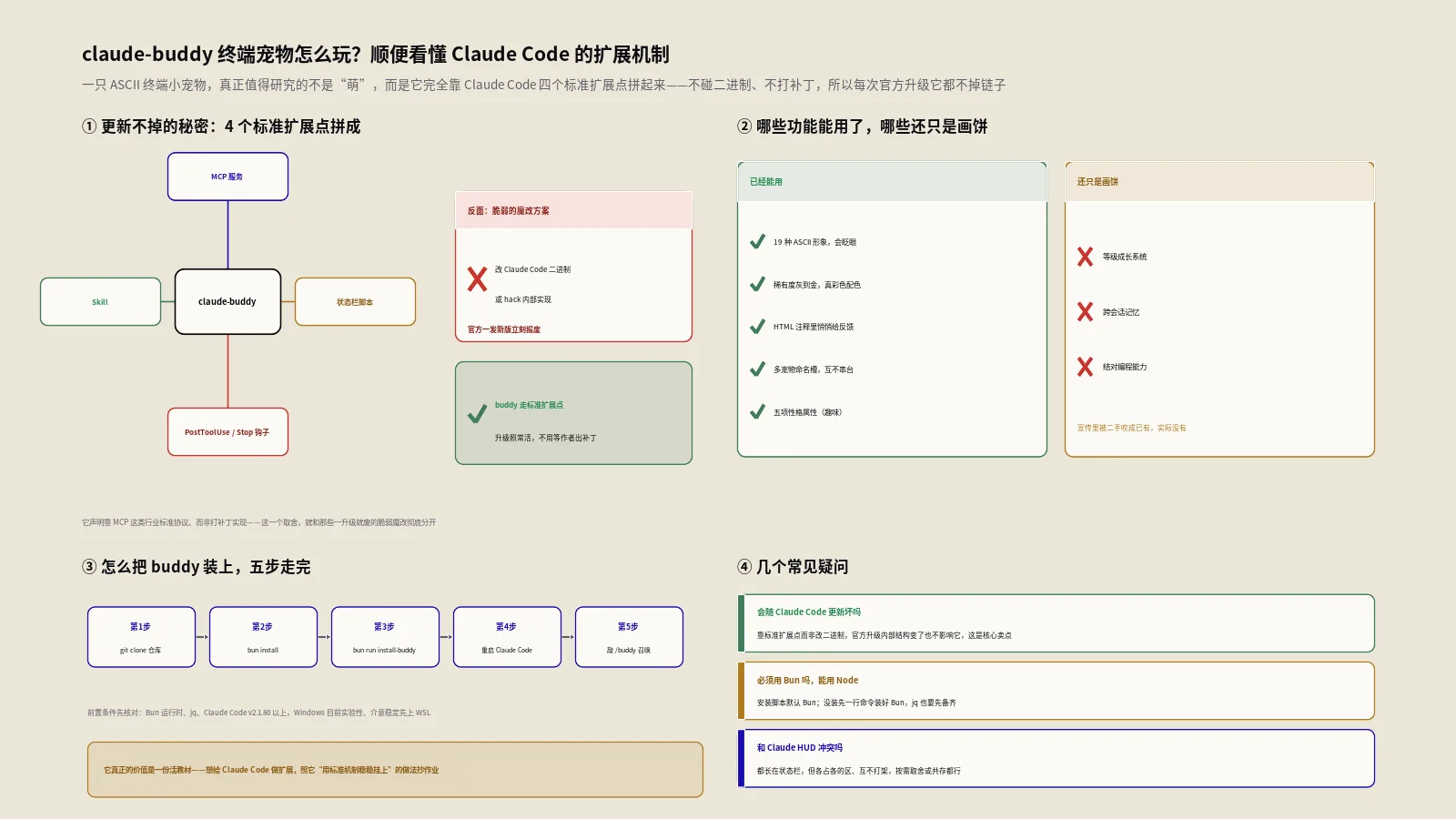Select the central 'claude-buddy' node
Image resolution: width=1456 pixels, height=819 pixels.
[227, 301]
